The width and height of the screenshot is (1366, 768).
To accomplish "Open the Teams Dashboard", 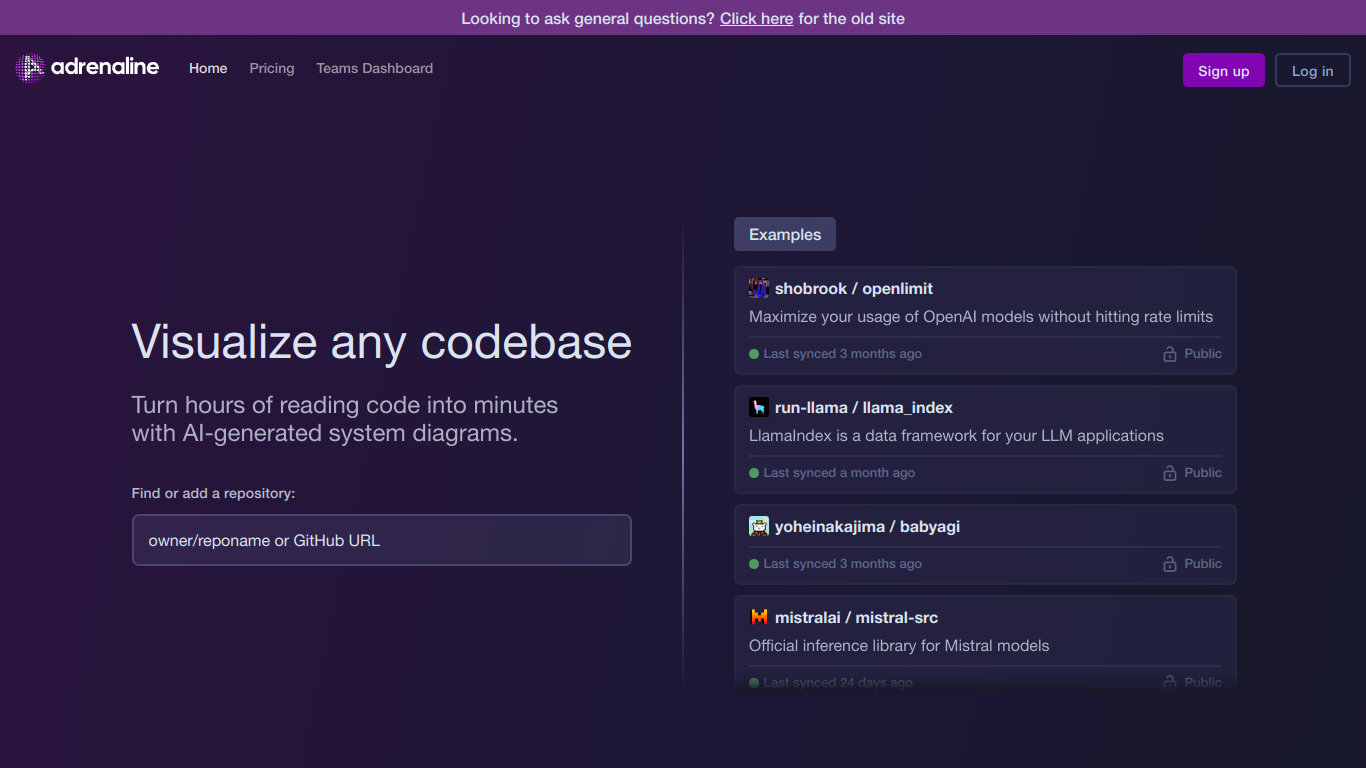I will (x=375, y=68).
